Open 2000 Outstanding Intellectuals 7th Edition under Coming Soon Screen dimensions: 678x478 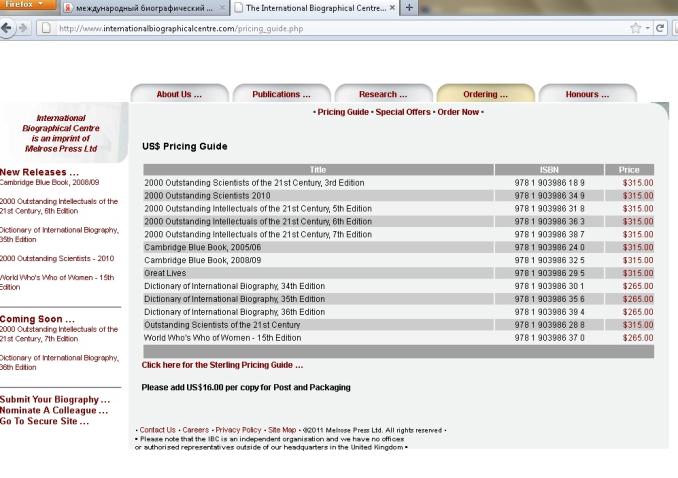59,334
